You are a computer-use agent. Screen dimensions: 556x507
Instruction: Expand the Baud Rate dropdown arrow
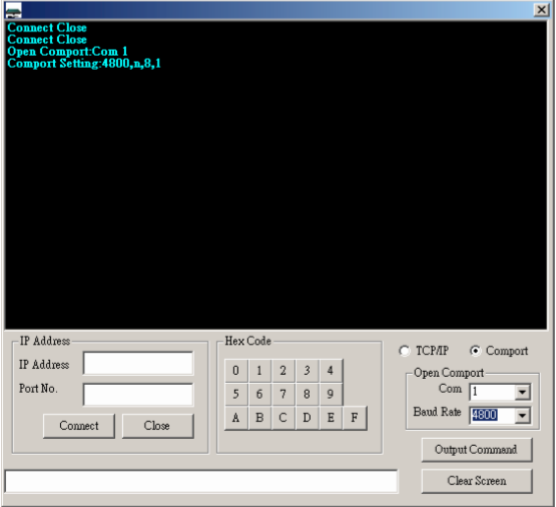point(522,415)
